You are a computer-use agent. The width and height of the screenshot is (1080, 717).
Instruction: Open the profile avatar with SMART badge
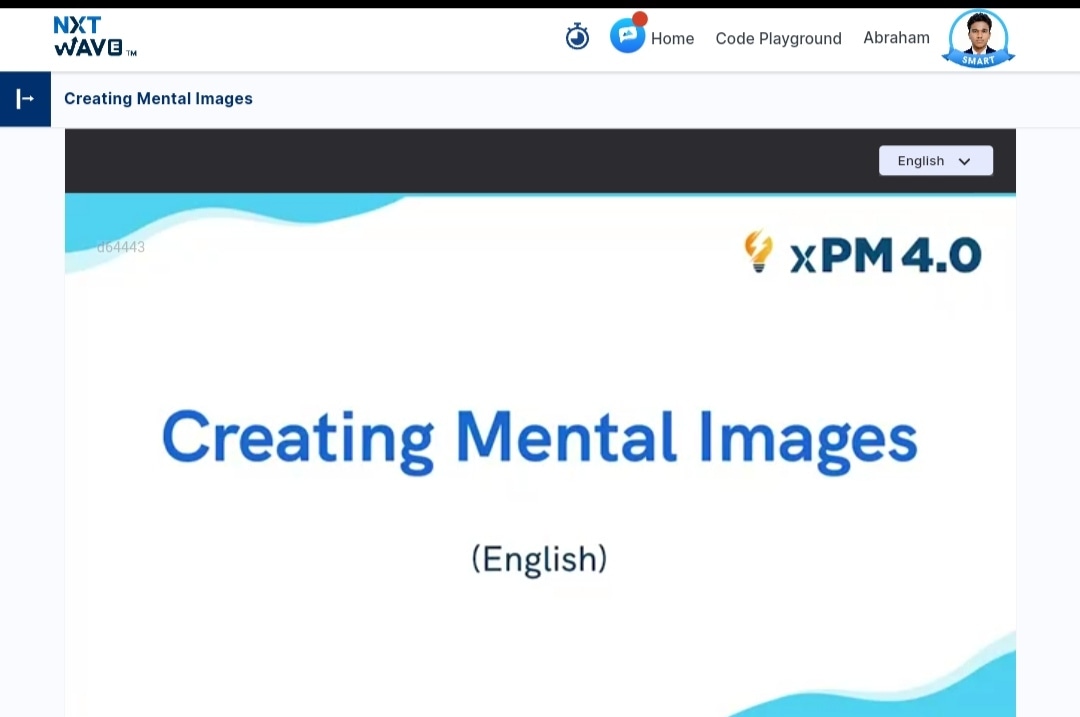978,39
